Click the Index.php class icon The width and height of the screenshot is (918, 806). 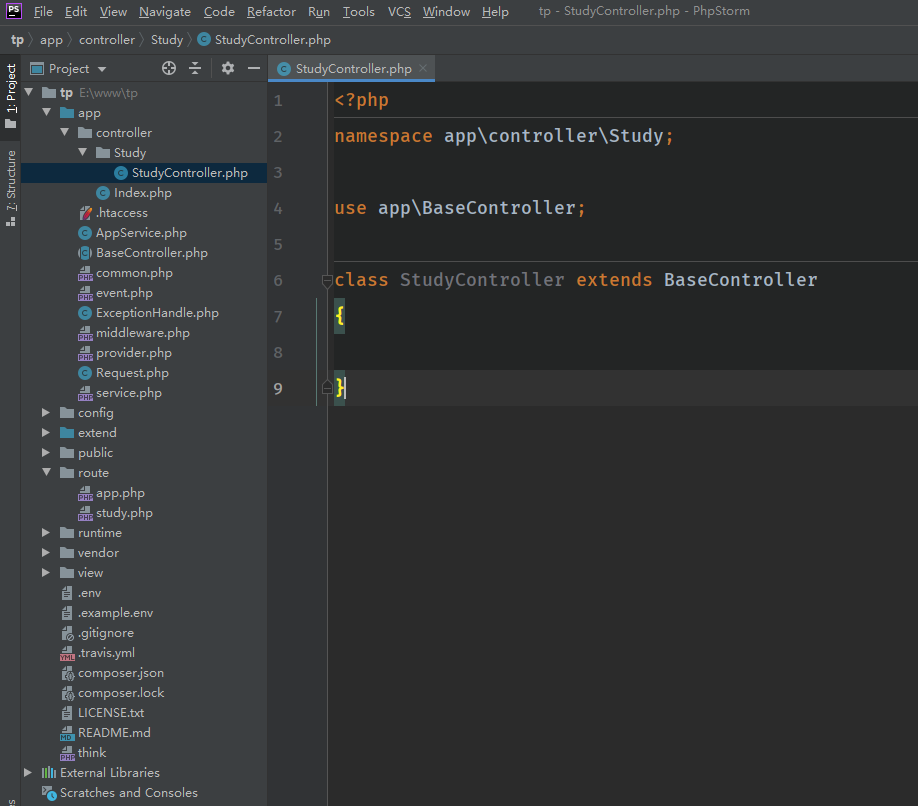point(103,193)
